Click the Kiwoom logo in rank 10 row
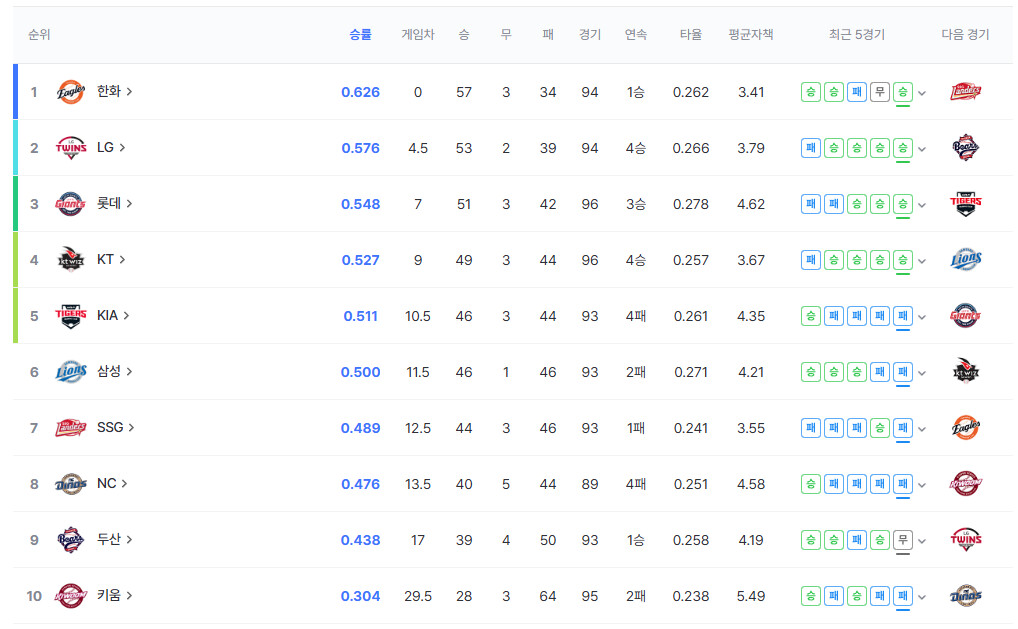 click(x=71, y=596)
